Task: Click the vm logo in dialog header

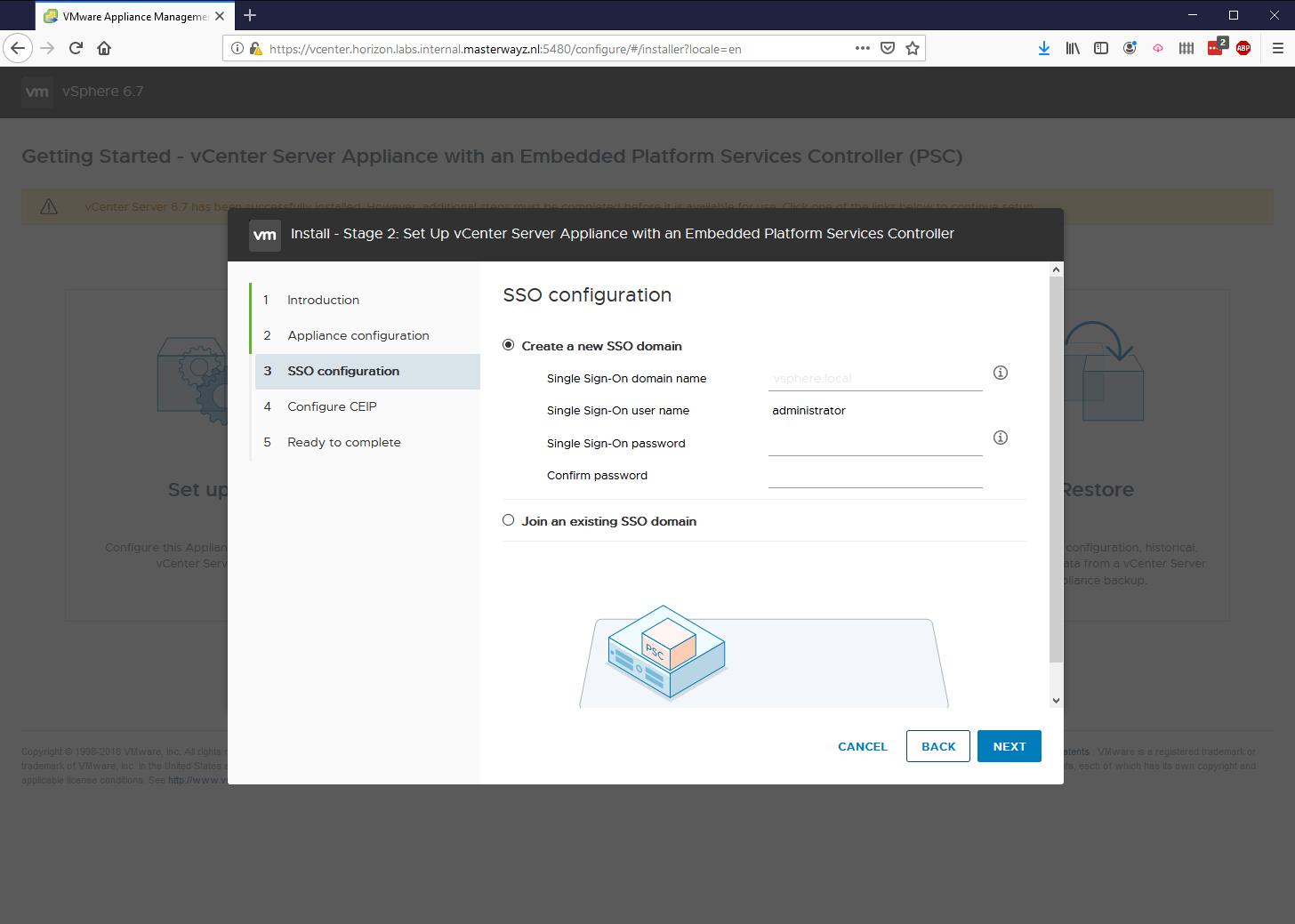Action: pyautogui.click(x=265, y=235)
